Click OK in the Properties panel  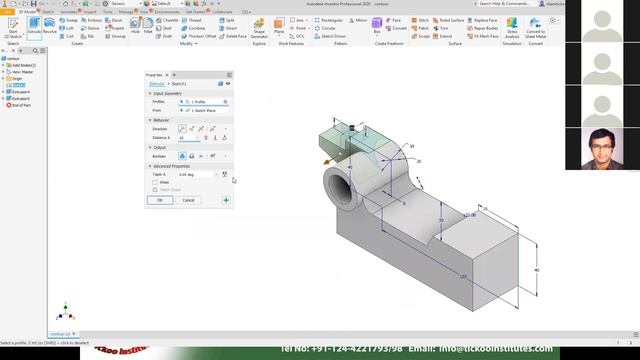tap(160, 200)
